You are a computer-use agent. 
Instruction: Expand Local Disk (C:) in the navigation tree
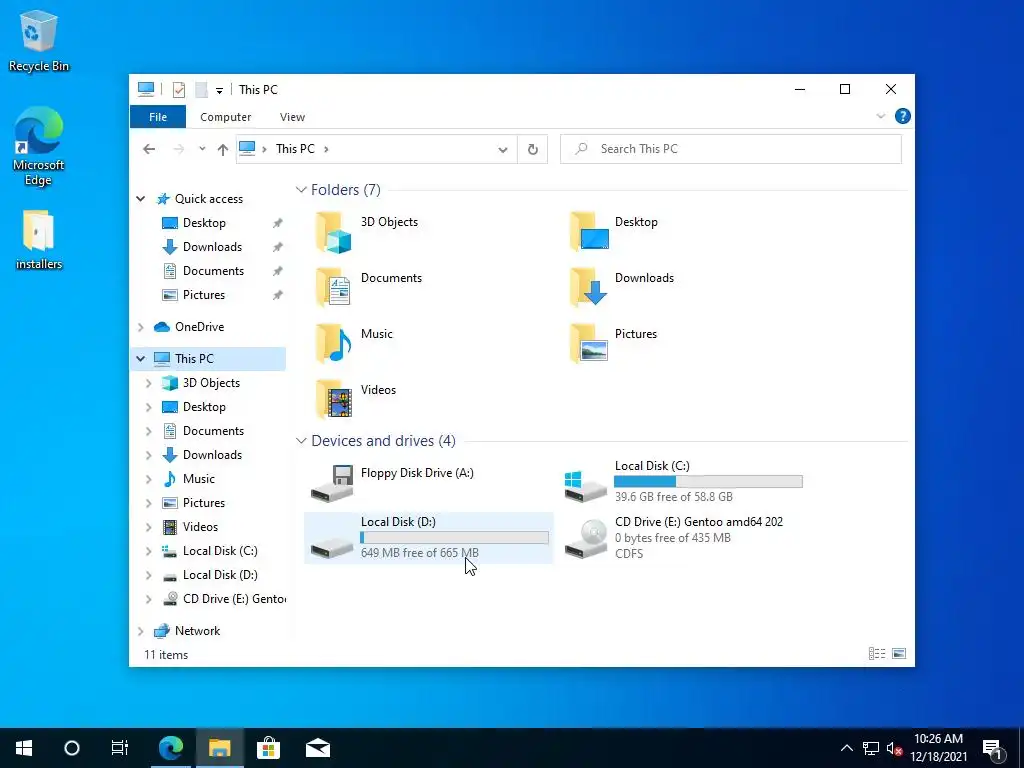pos(149,551)
